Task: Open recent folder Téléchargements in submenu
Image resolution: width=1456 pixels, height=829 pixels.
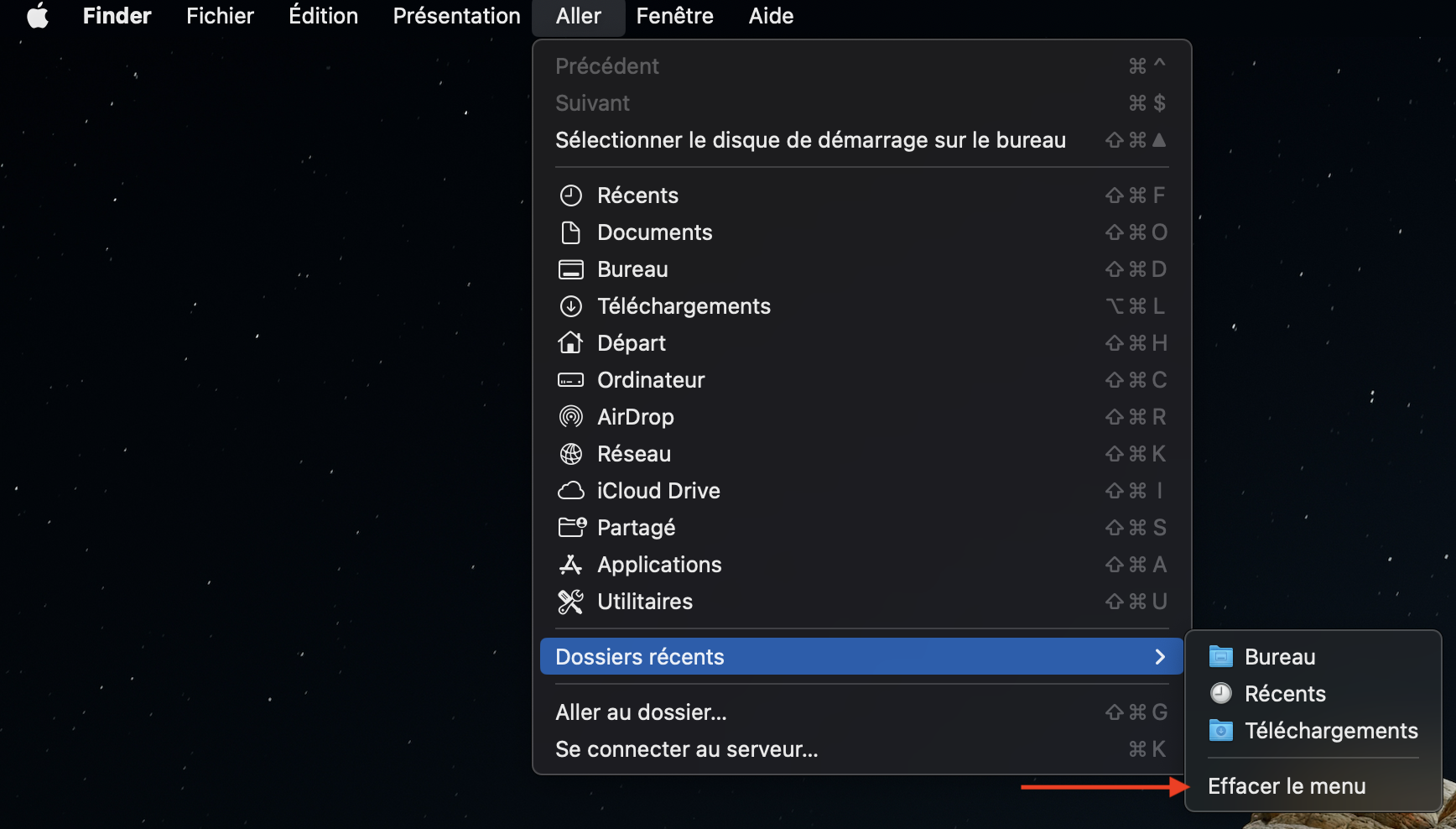Action: tap(1330, 731)
